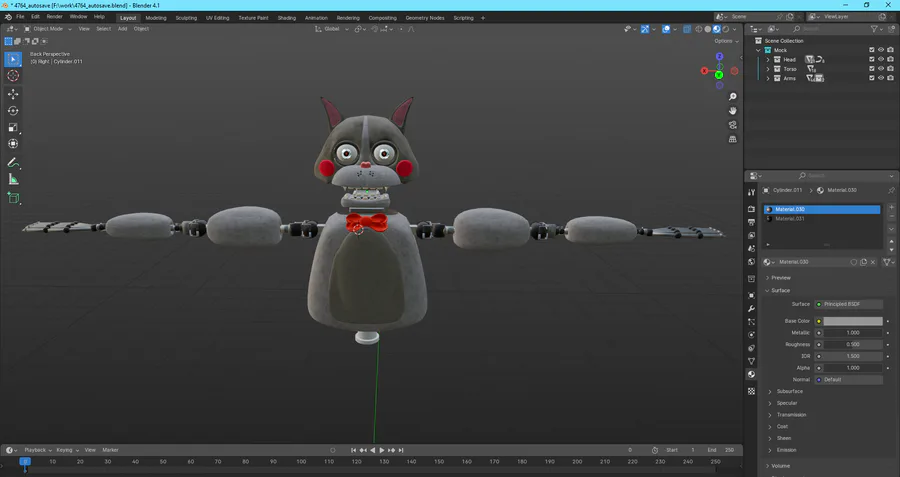This screenshot has height=477, width=900.
Task: Expand the Arms collection
Action: [x=768, y=78]
